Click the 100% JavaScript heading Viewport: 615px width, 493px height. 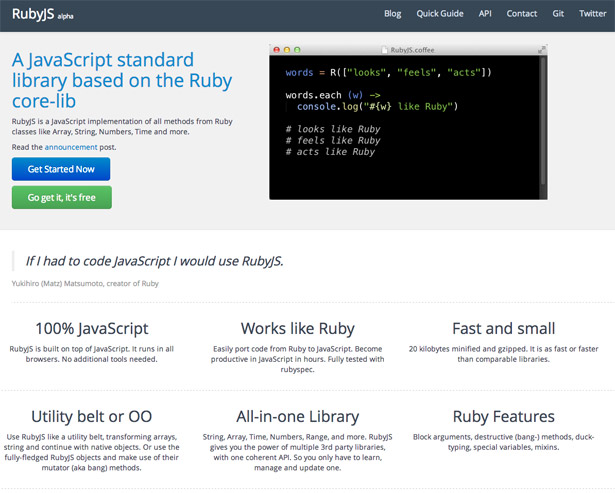point(92,329)
